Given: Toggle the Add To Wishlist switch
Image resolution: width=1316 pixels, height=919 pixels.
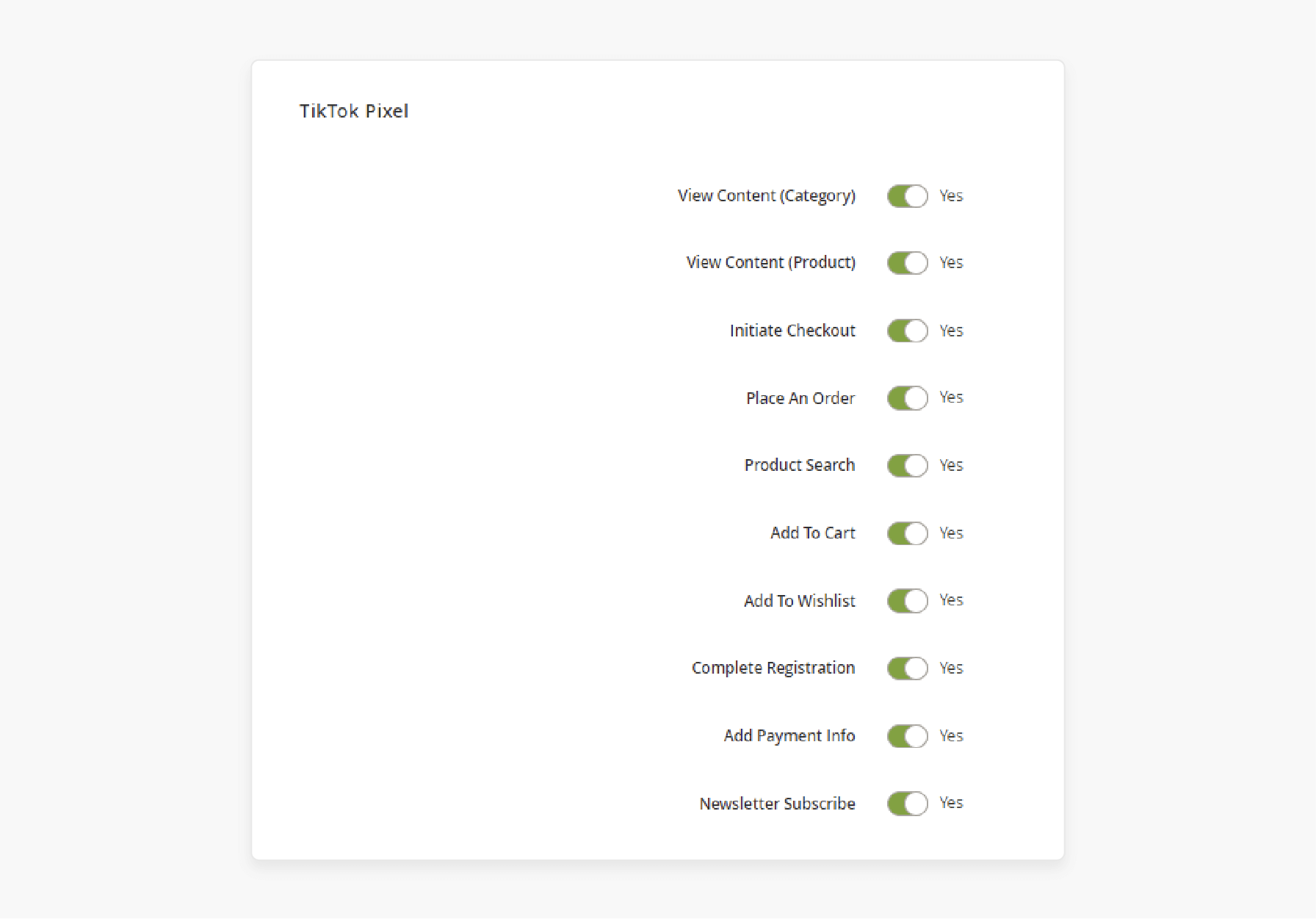Looking at the screenshot, I should pos(907,601).
